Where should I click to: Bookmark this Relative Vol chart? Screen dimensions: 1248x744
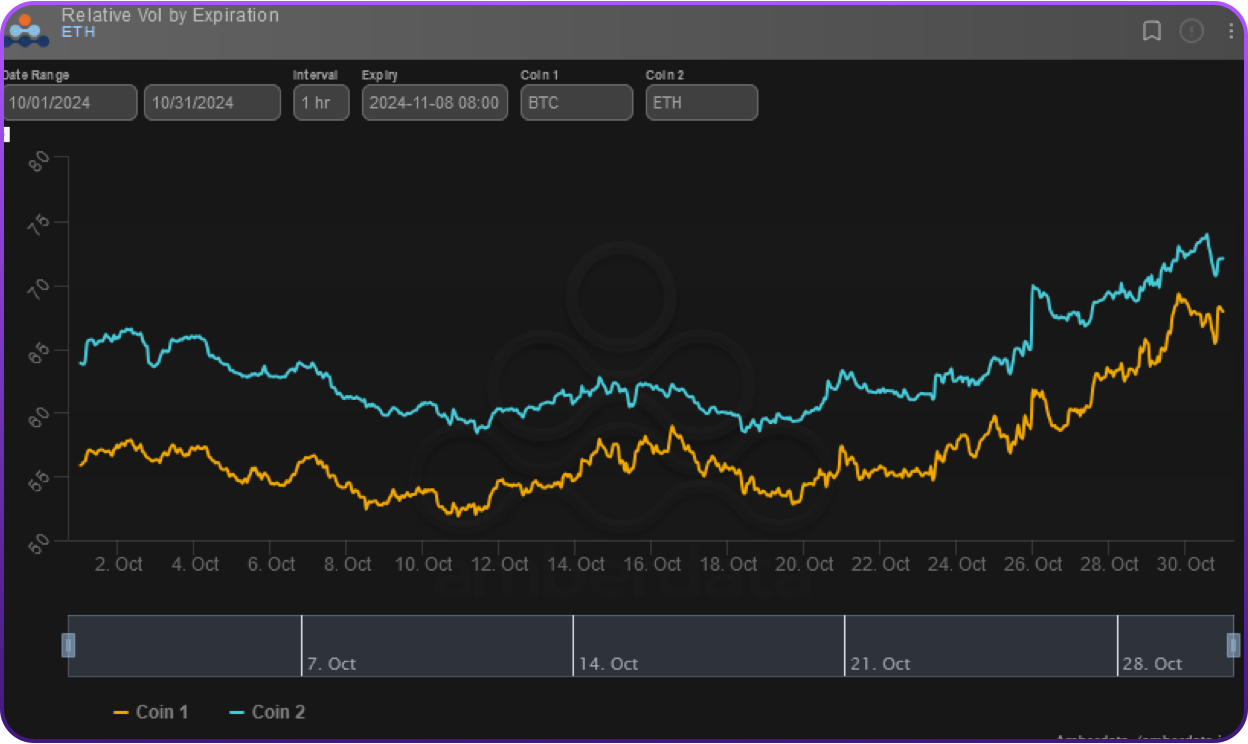(1152, 31)
